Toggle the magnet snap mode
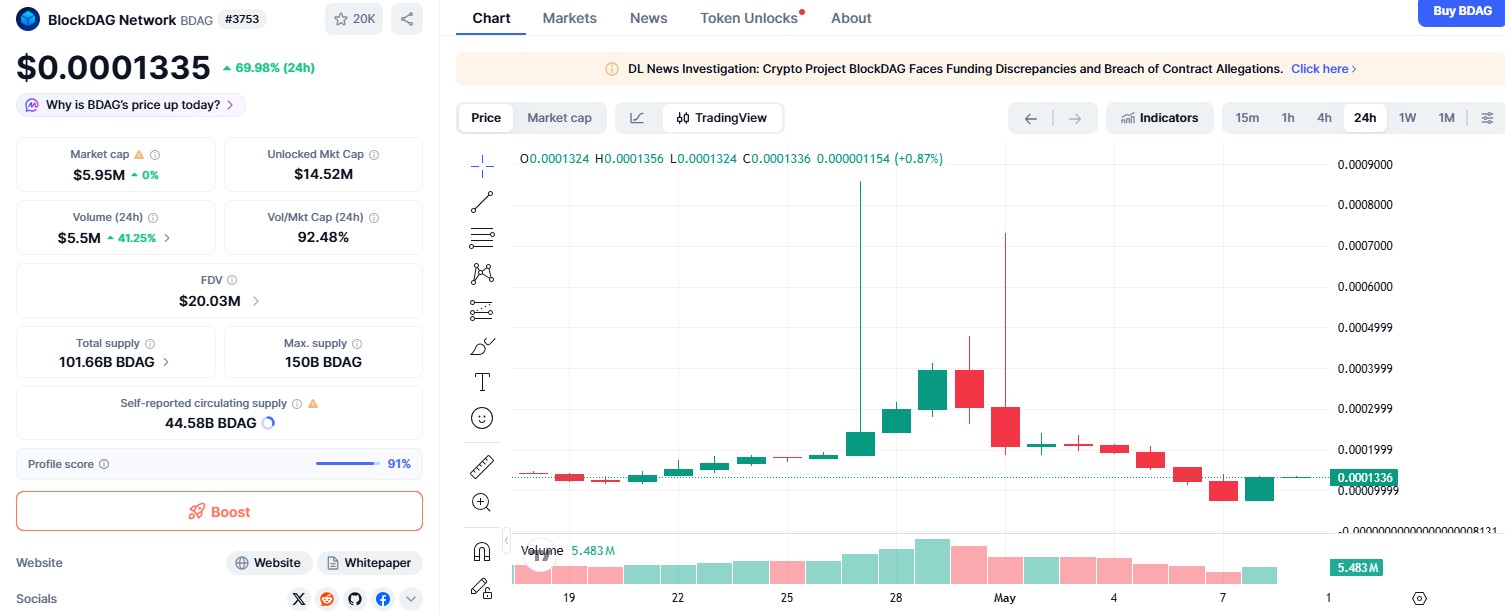The width and height of the screenshot is (1505, 614). tap(482, 551)
